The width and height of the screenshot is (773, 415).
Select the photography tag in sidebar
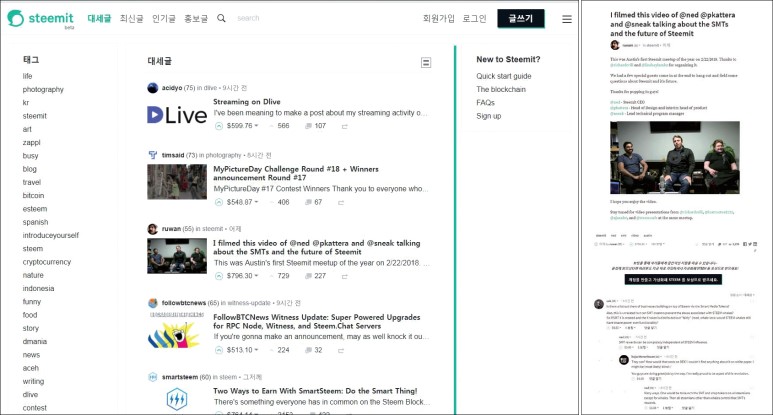[43, 89]
